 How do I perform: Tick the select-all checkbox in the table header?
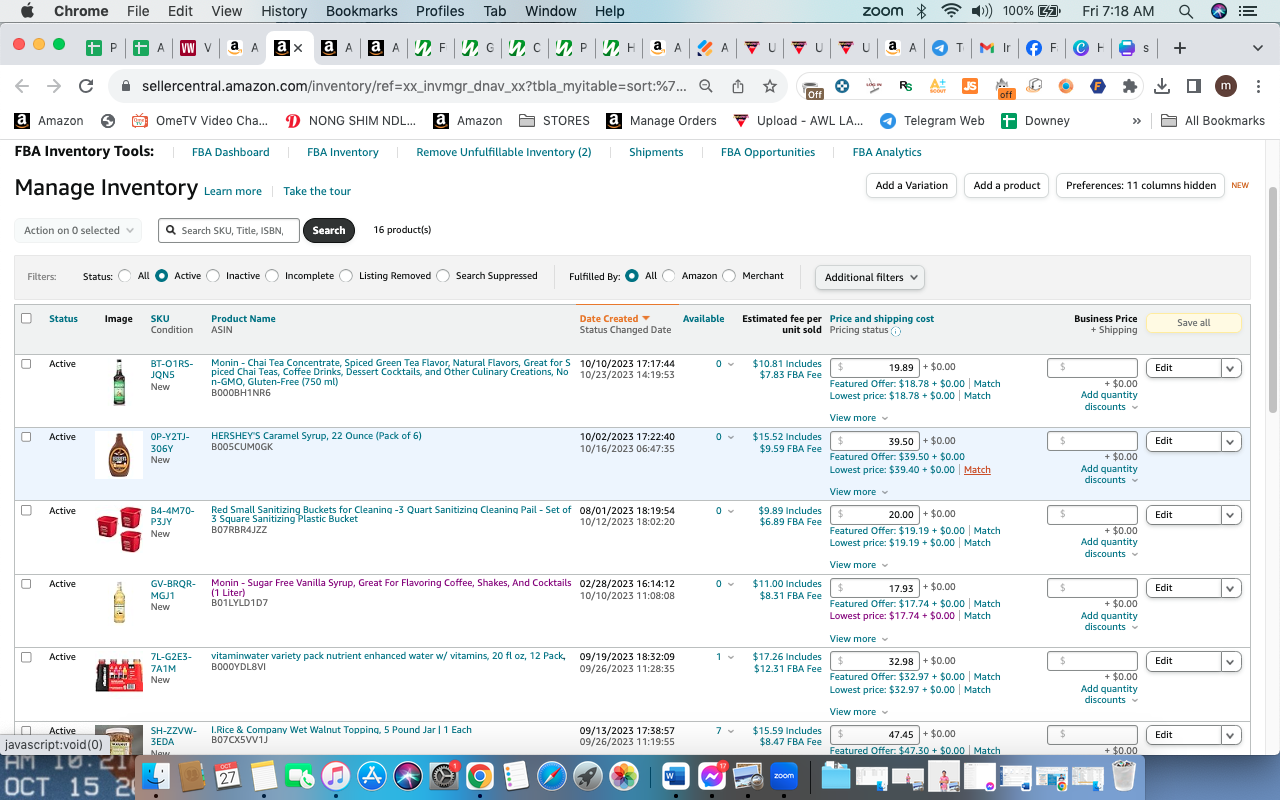point(26,318)
